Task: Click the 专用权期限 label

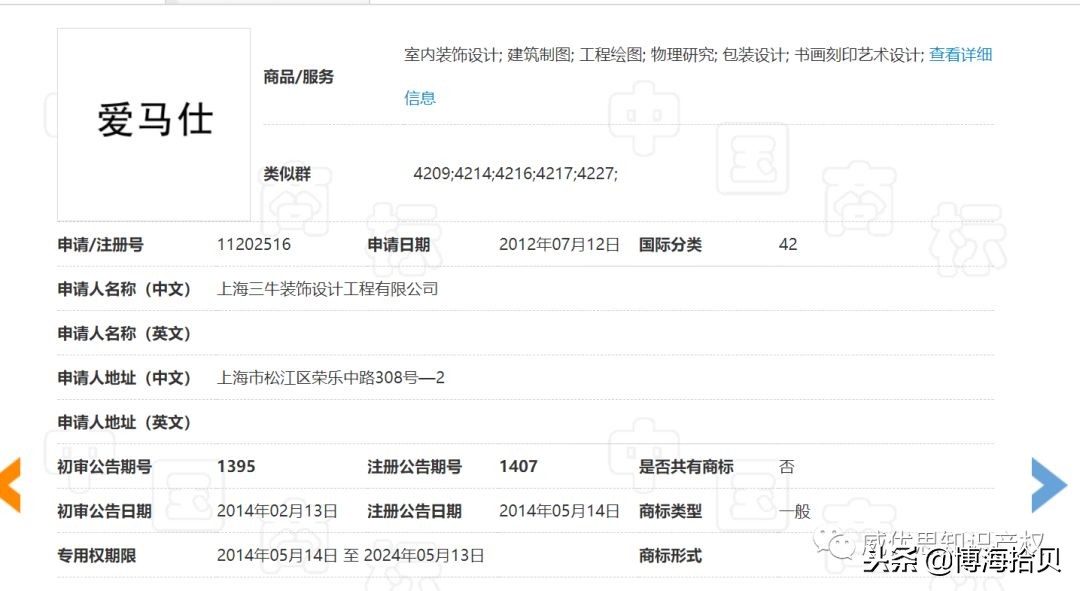Action: (96, 556)
